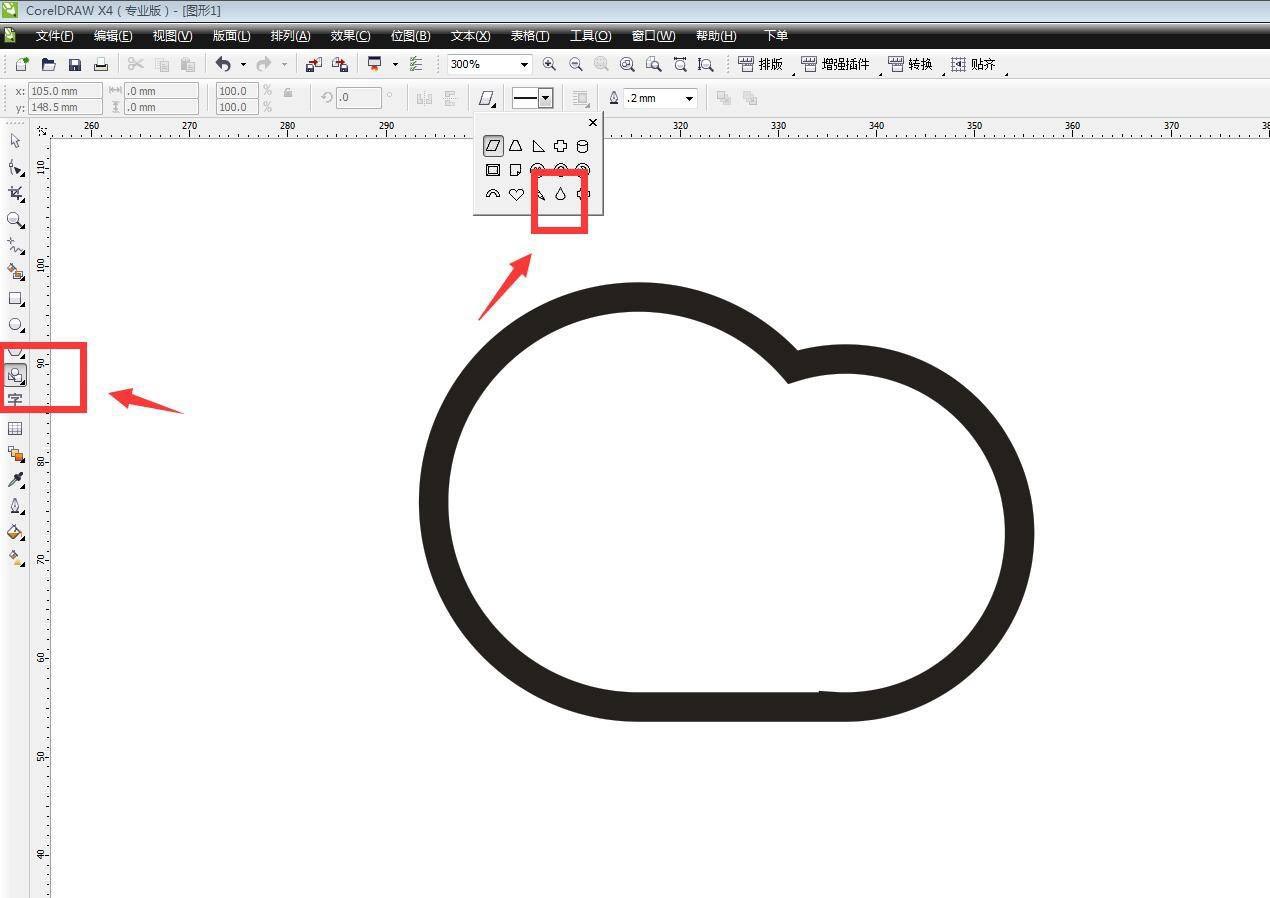Click the Zoom In magnifier icon
The width and height of the screenshot is (1270, 898).
click(549, 64)
